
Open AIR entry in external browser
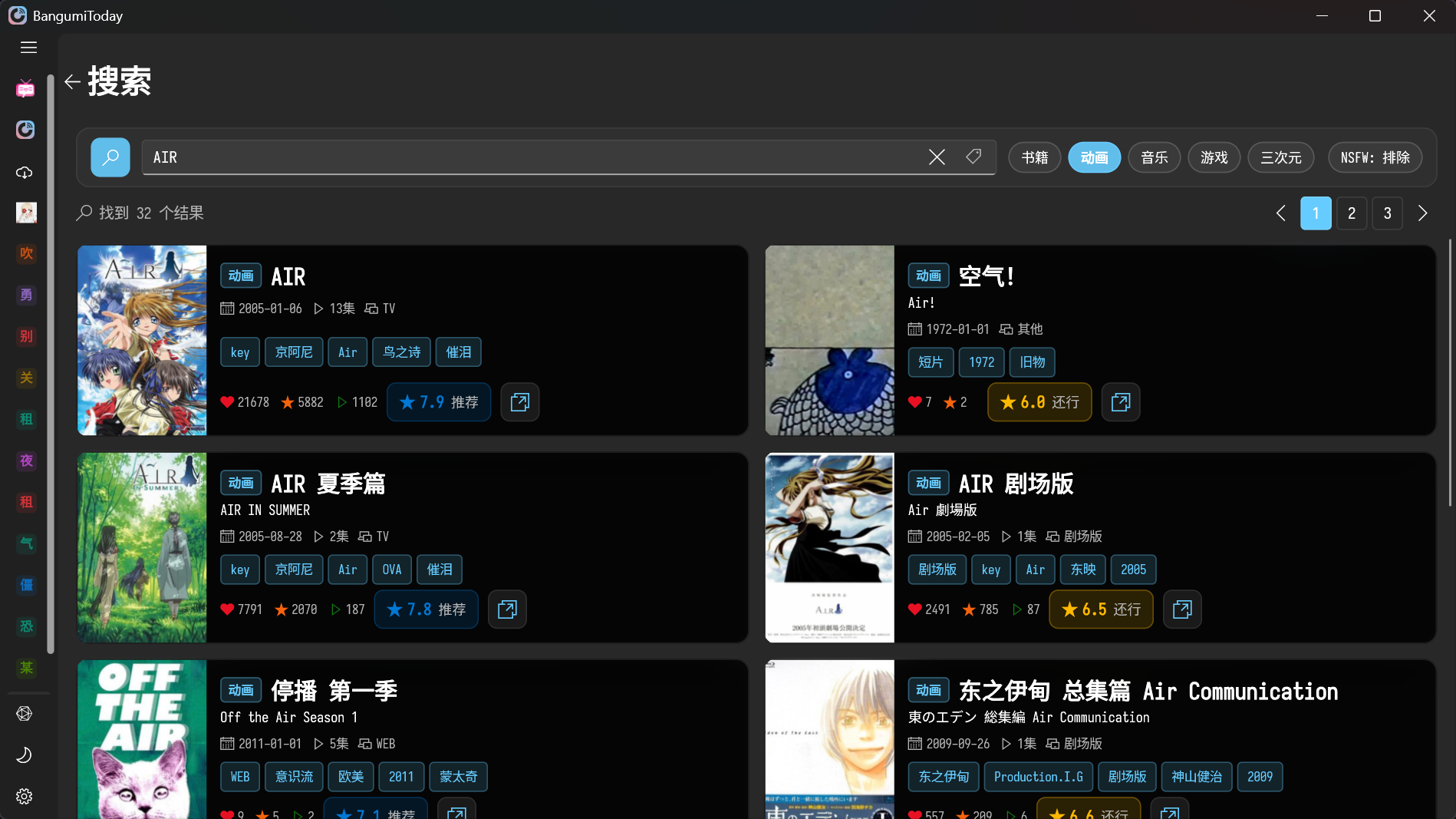(x=520, y=402)
